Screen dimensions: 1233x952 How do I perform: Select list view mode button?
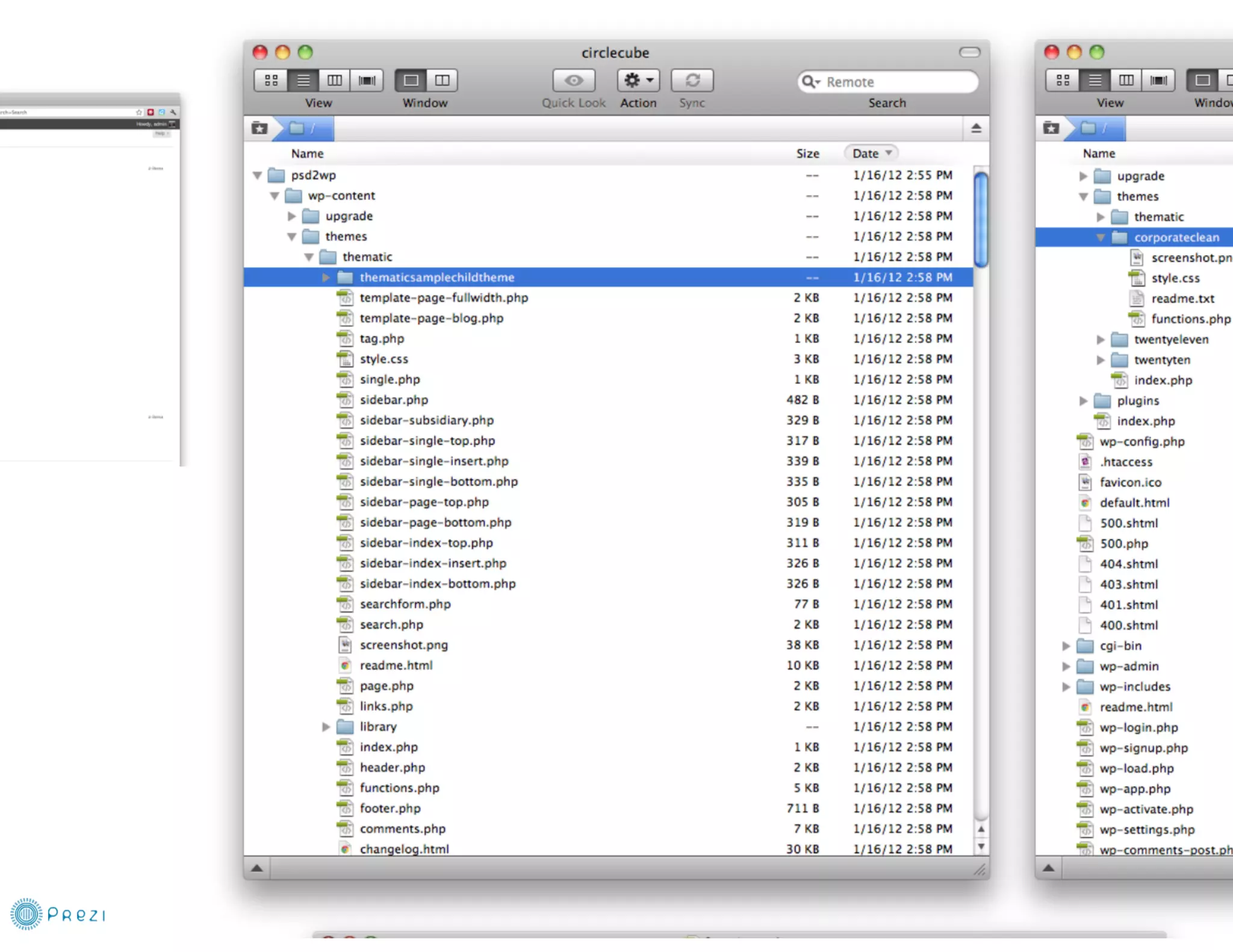(303, 81)
